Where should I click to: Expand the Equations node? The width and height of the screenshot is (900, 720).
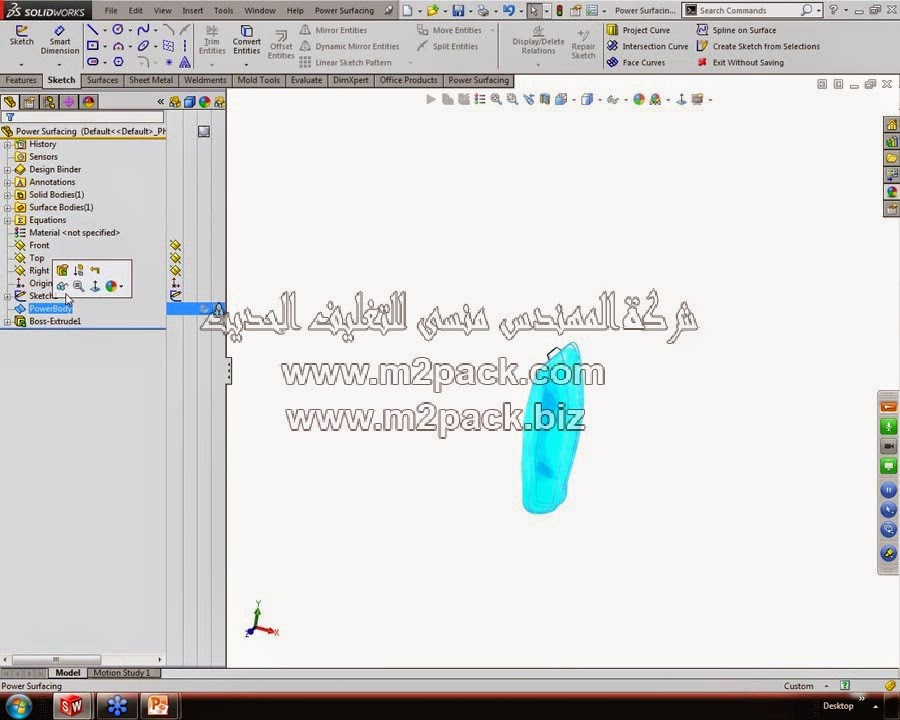(x=7, y=220)
